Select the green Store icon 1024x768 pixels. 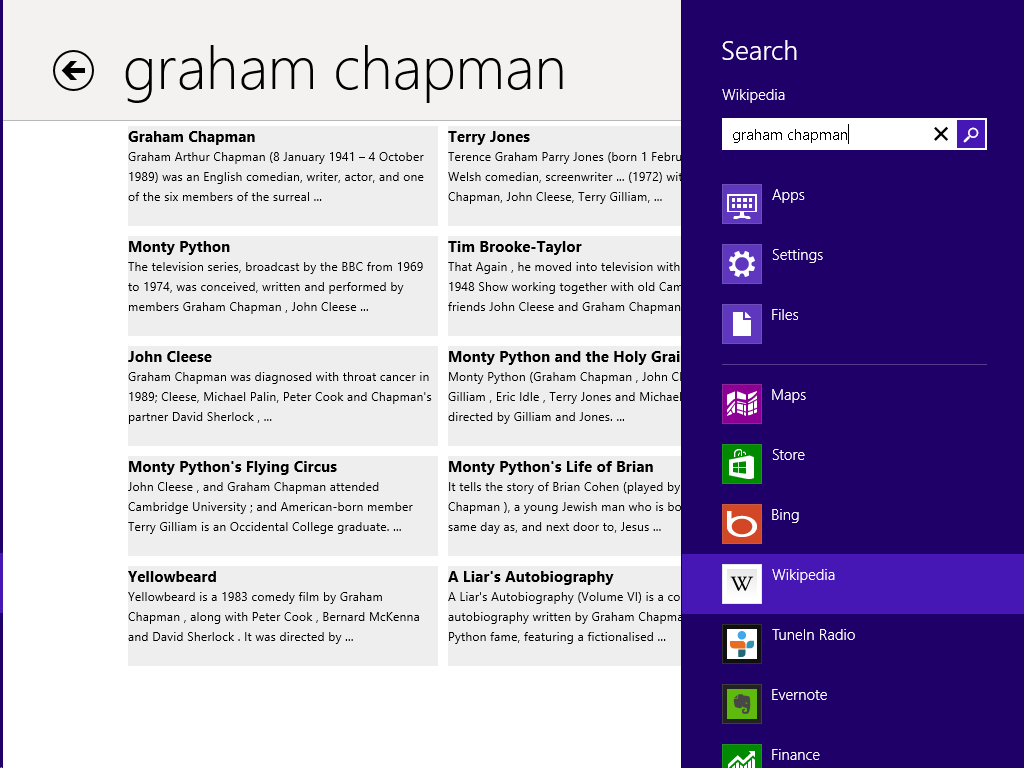click(741, 464)
